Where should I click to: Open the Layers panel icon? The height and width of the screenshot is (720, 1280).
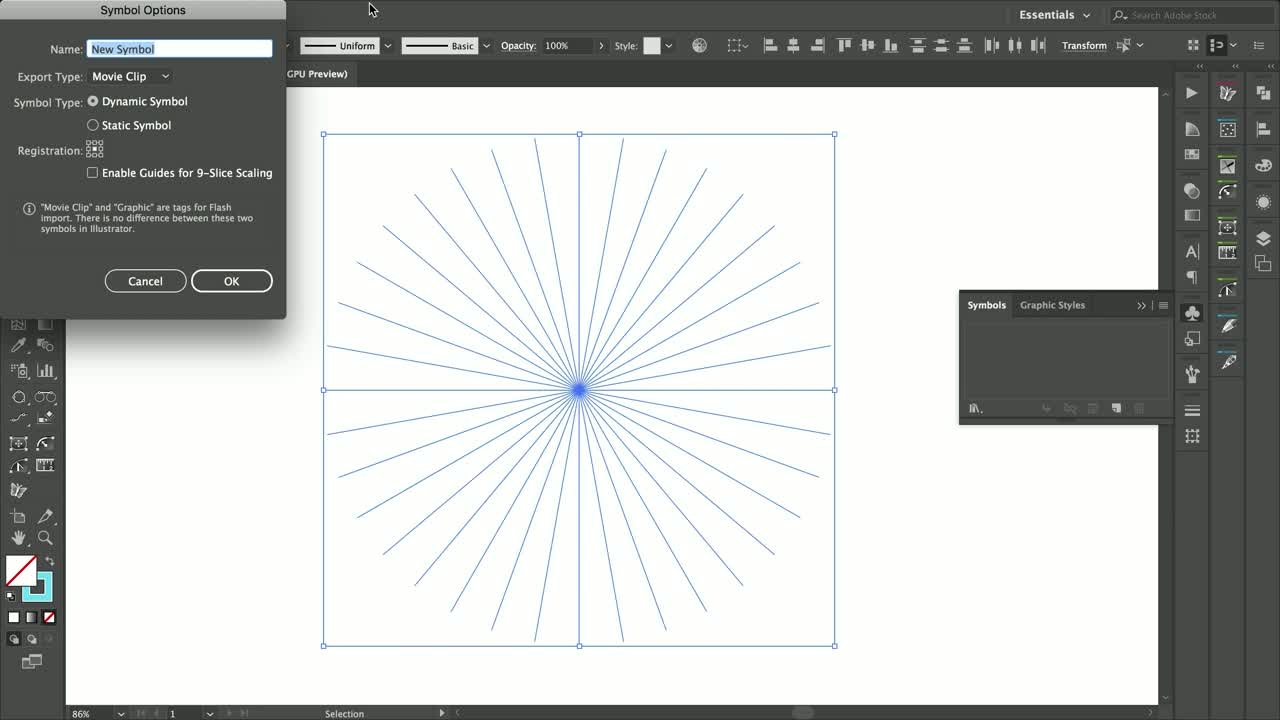1263,238
